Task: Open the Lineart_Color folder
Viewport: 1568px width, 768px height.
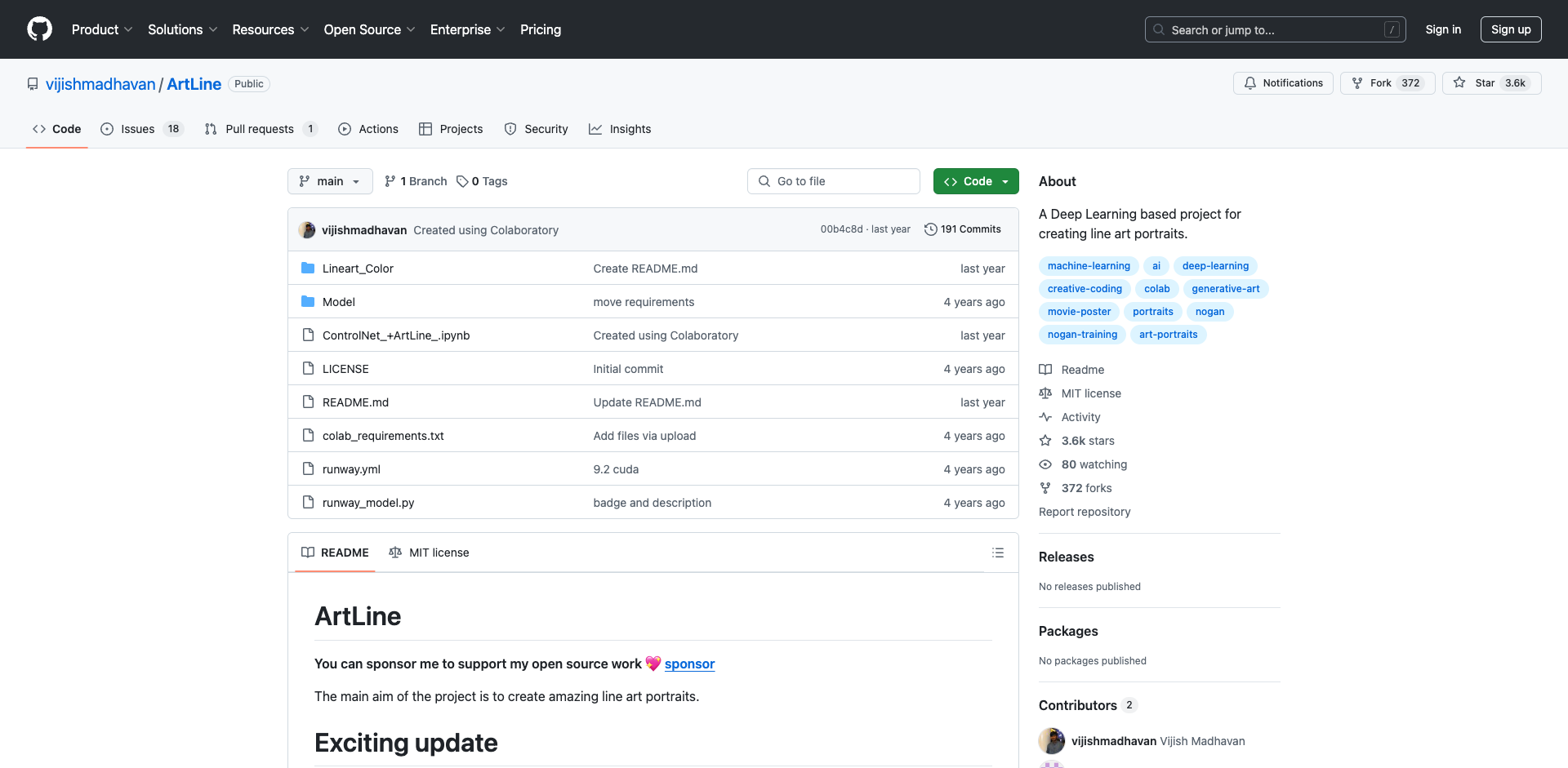Action: click(x=358, y=269)
